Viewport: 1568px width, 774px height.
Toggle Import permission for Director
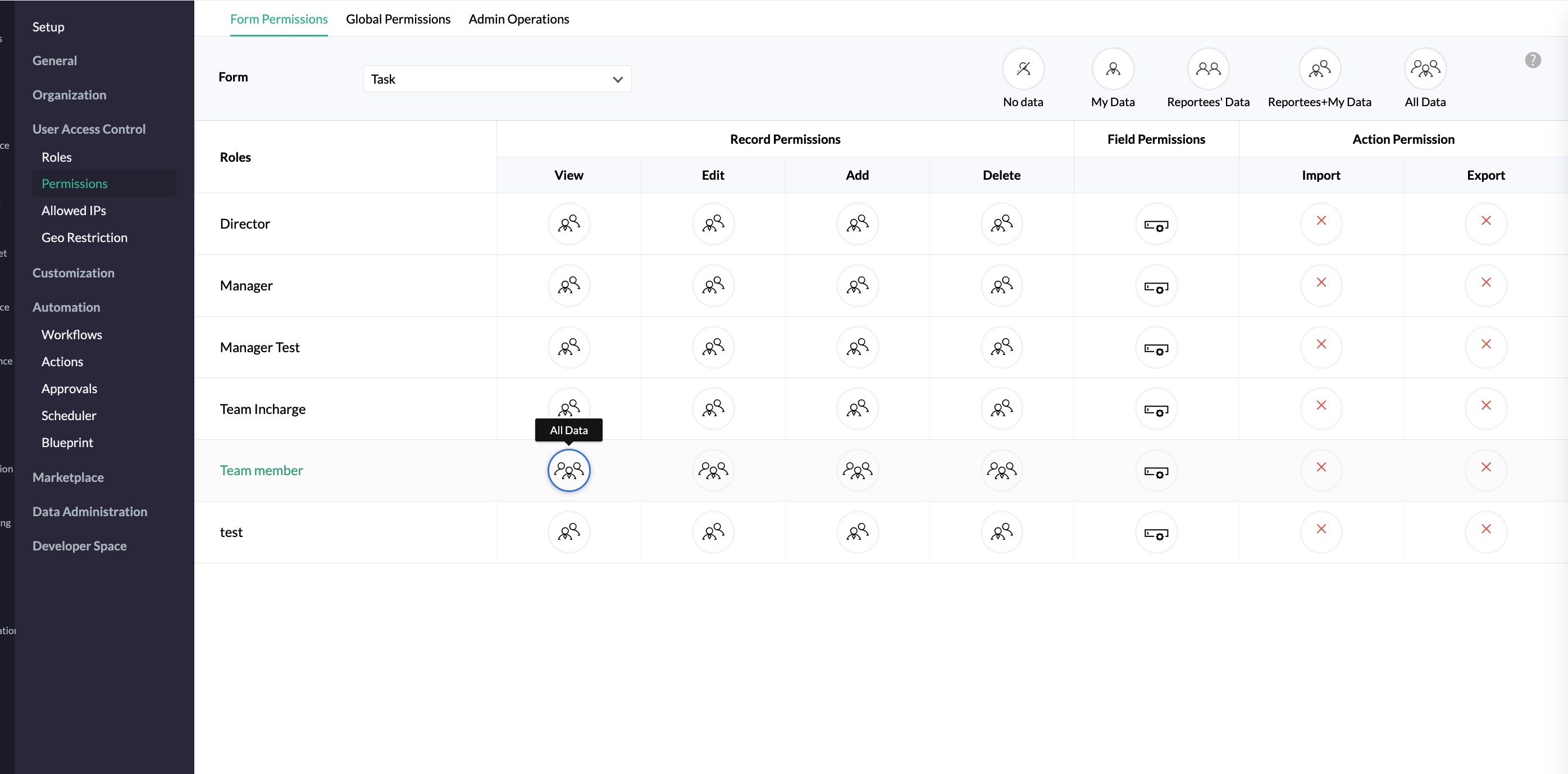tap(1321, 222)
